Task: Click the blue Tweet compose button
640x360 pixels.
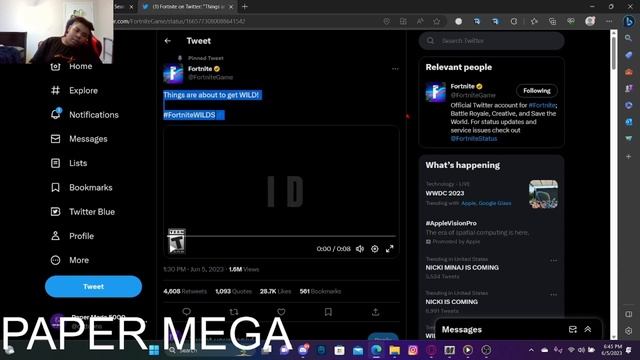Action: pos(93,287)
